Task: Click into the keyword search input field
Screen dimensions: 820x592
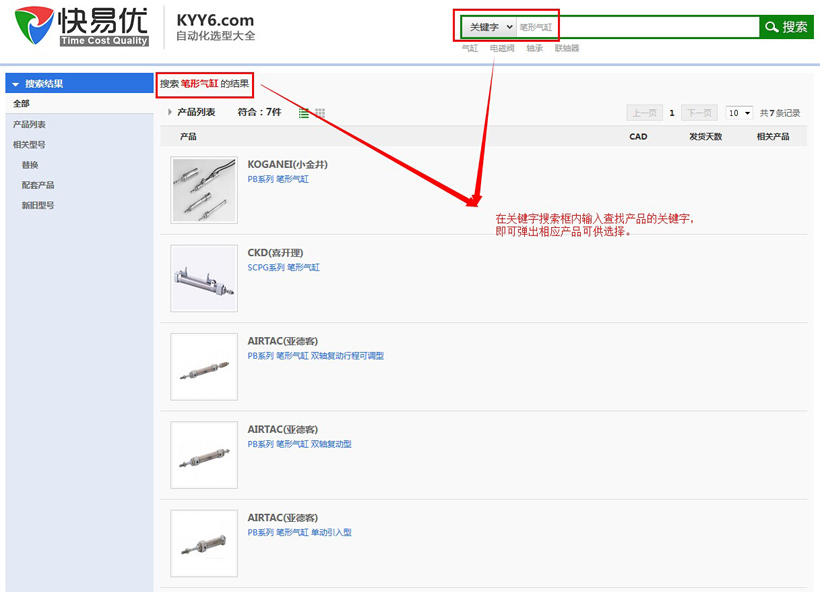Action: 637,27
